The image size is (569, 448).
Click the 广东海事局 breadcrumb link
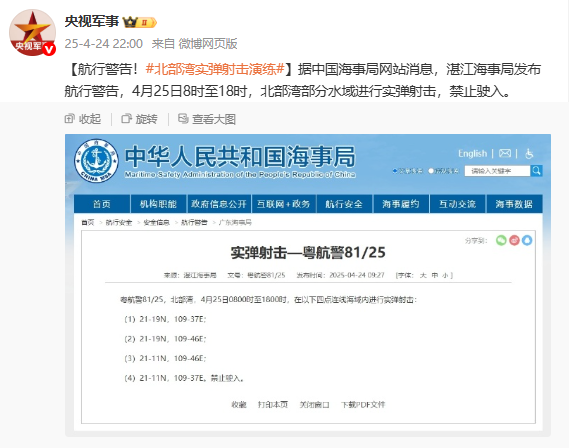[x=235, y=222]
